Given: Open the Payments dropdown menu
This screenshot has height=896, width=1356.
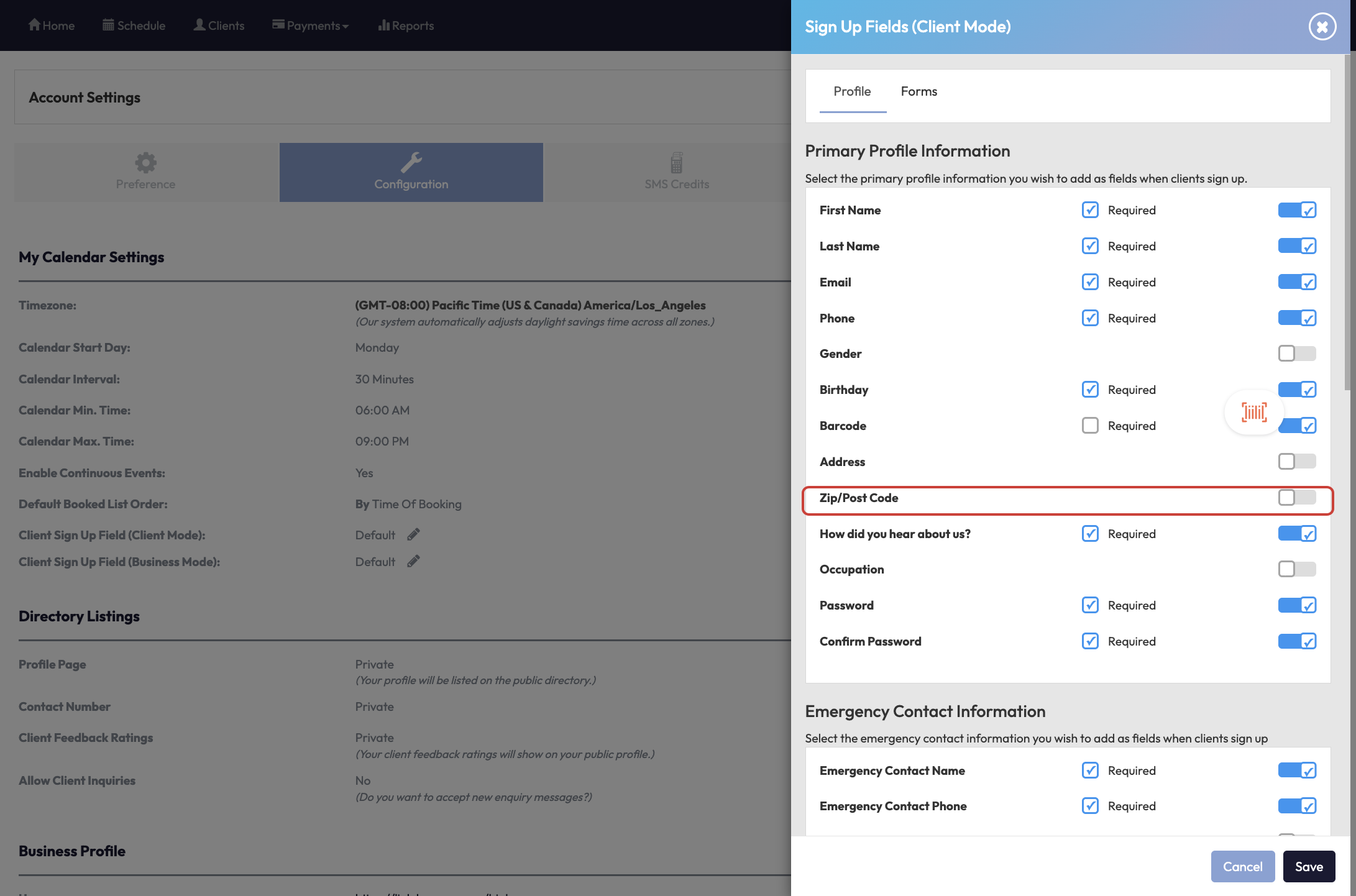Looking at the screenshot, I should click(310, 25).
